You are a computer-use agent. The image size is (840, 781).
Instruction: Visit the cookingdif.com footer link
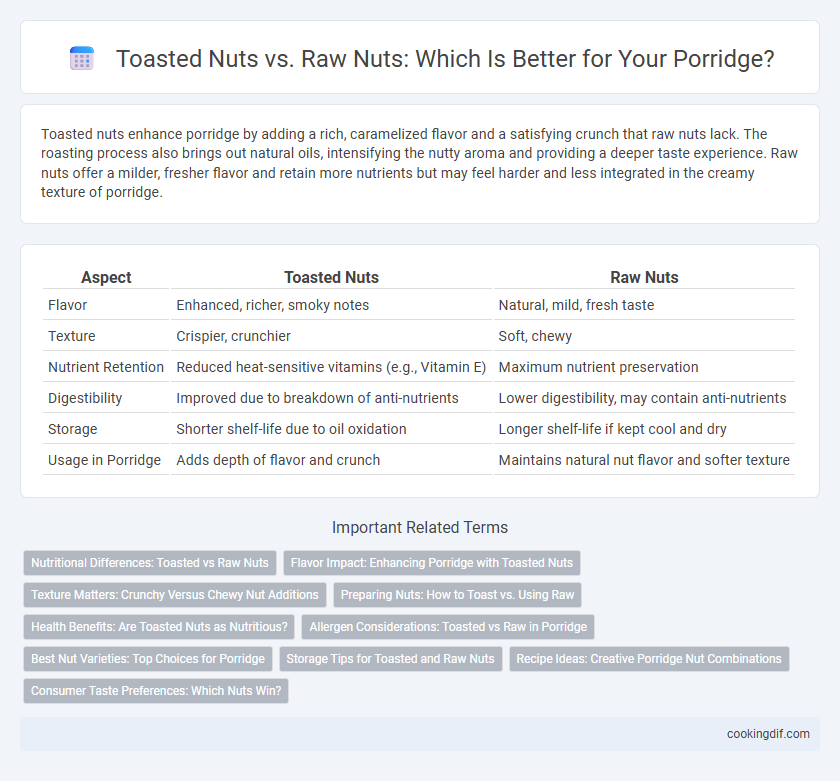click(x=768, y=734)
